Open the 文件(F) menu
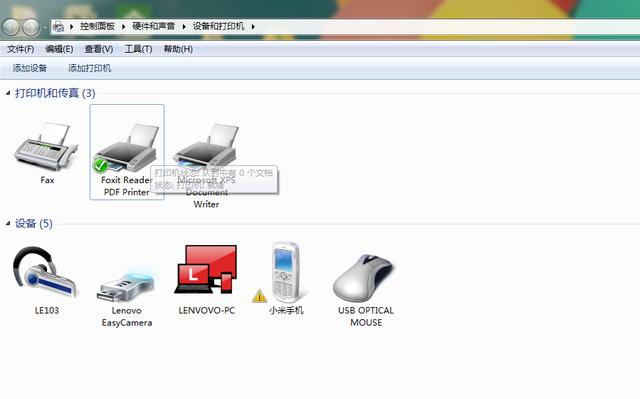Image resolution: width=640 pixels, height=399 pixels. pyautogui.click(x=20, y=49)
